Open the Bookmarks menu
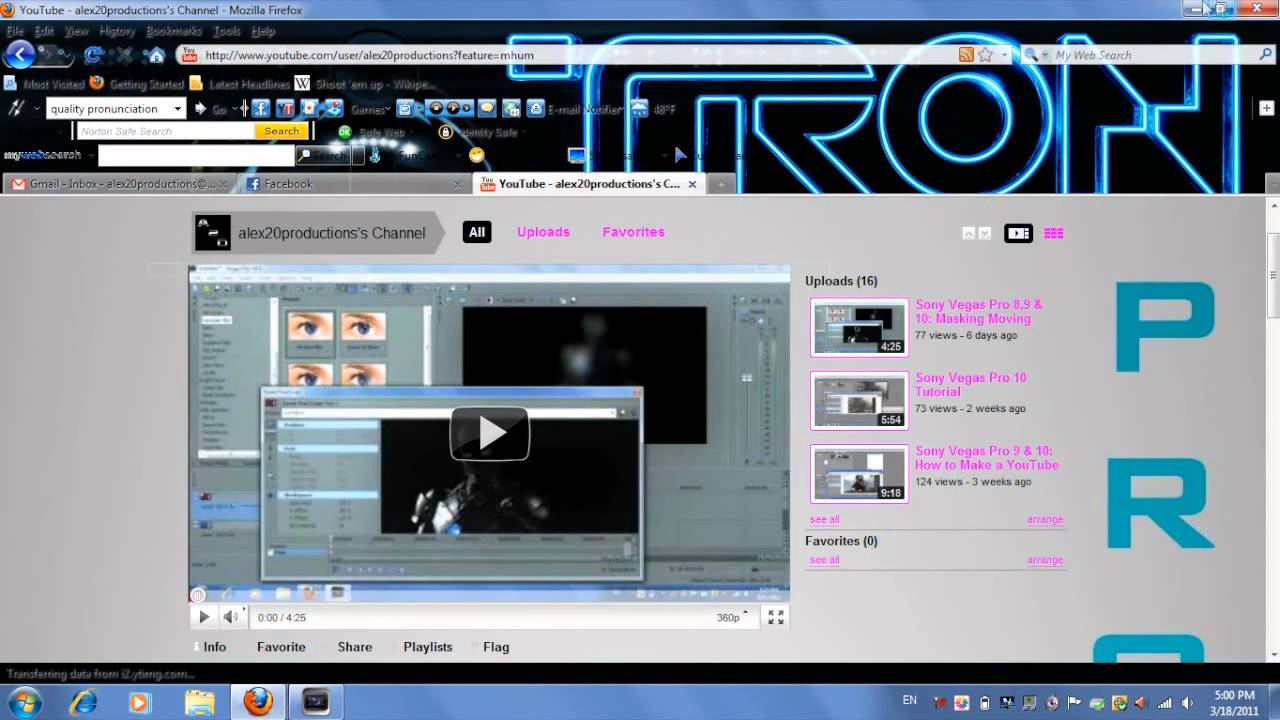This screenshot has width=1280, height=720. tap(174, 31)
